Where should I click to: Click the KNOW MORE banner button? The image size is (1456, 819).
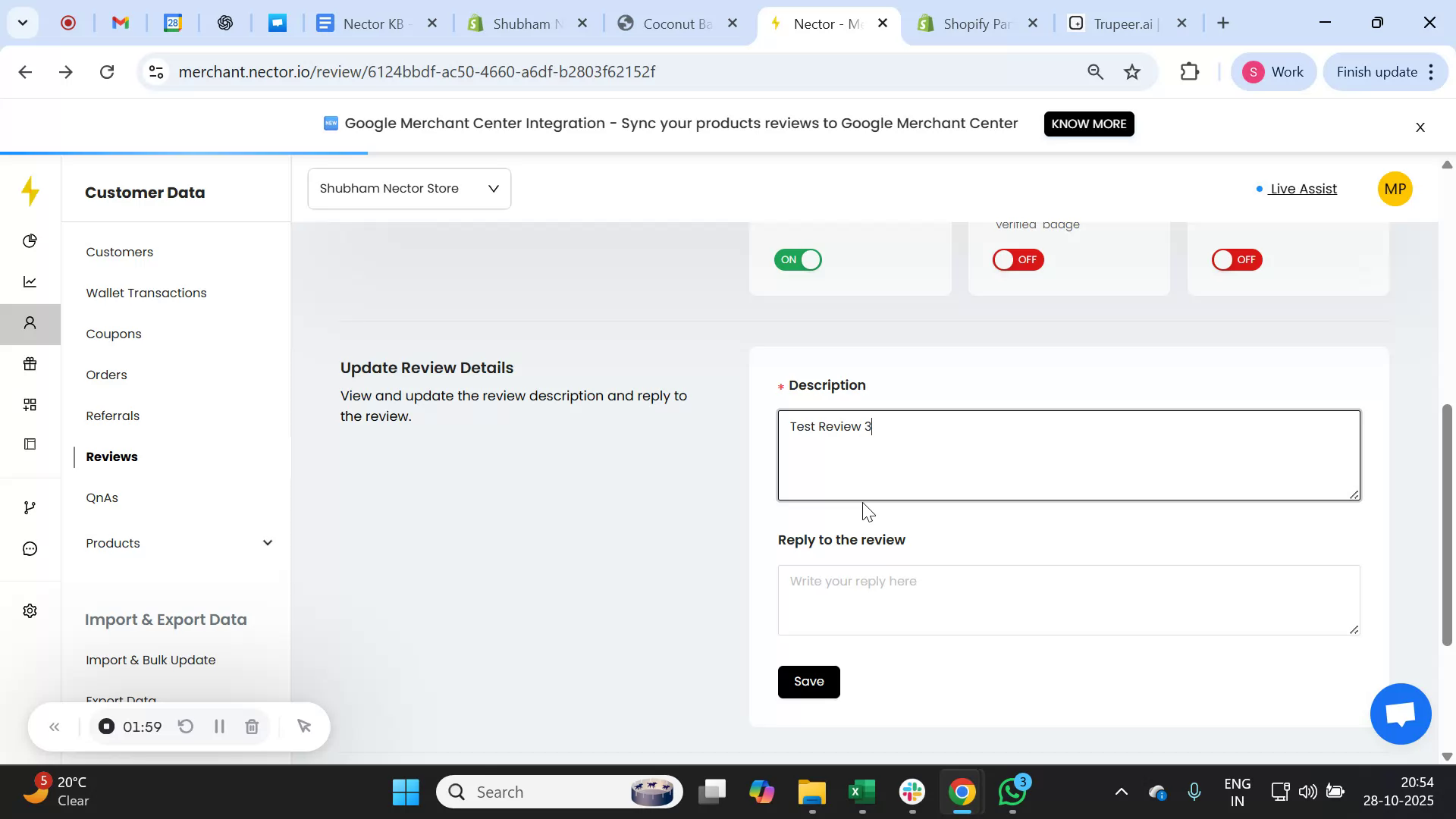point(1089,124)
